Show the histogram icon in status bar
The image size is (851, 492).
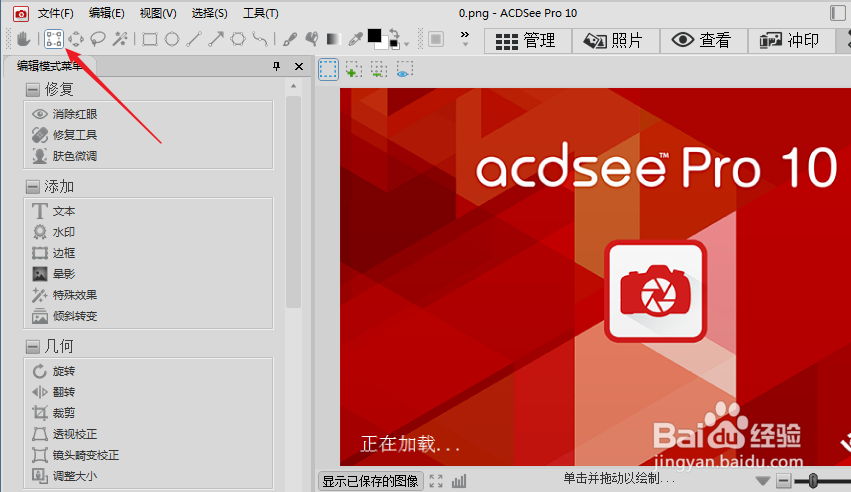coord(459,481)
